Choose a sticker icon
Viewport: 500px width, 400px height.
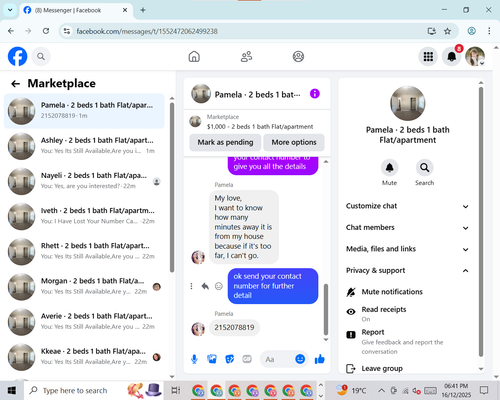coord(230,359)
